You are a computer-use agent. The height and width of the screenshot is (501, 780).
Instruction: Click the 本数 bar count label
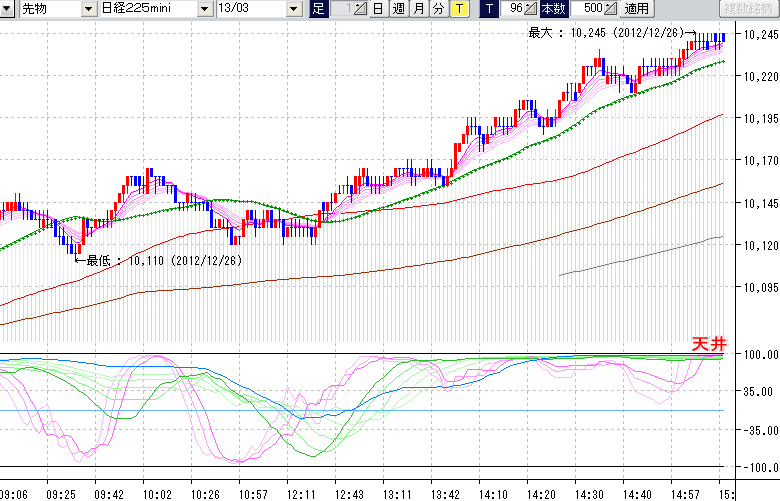pos(552,9)
